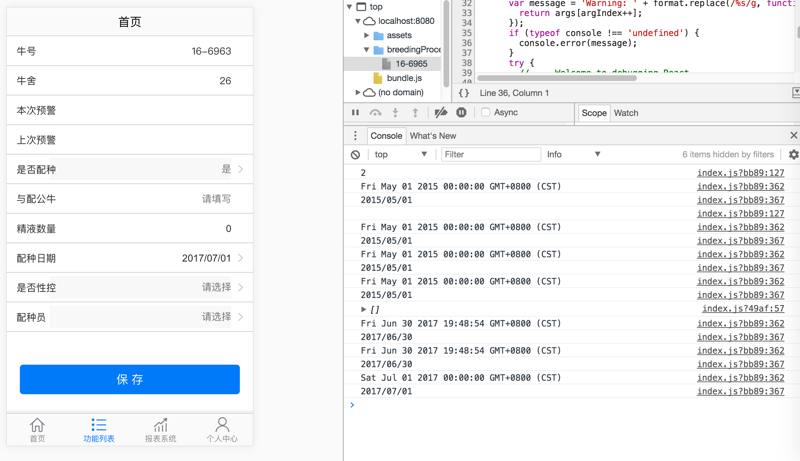Open the top context dropdown in console

click(x=401, y=154)
